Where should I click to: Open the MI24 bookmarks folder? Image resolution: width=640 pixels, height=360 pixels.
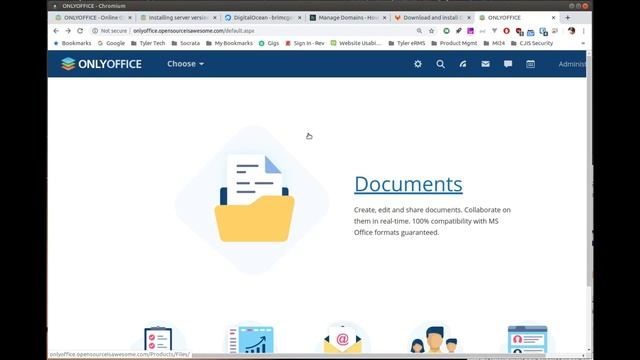(494, 43)
